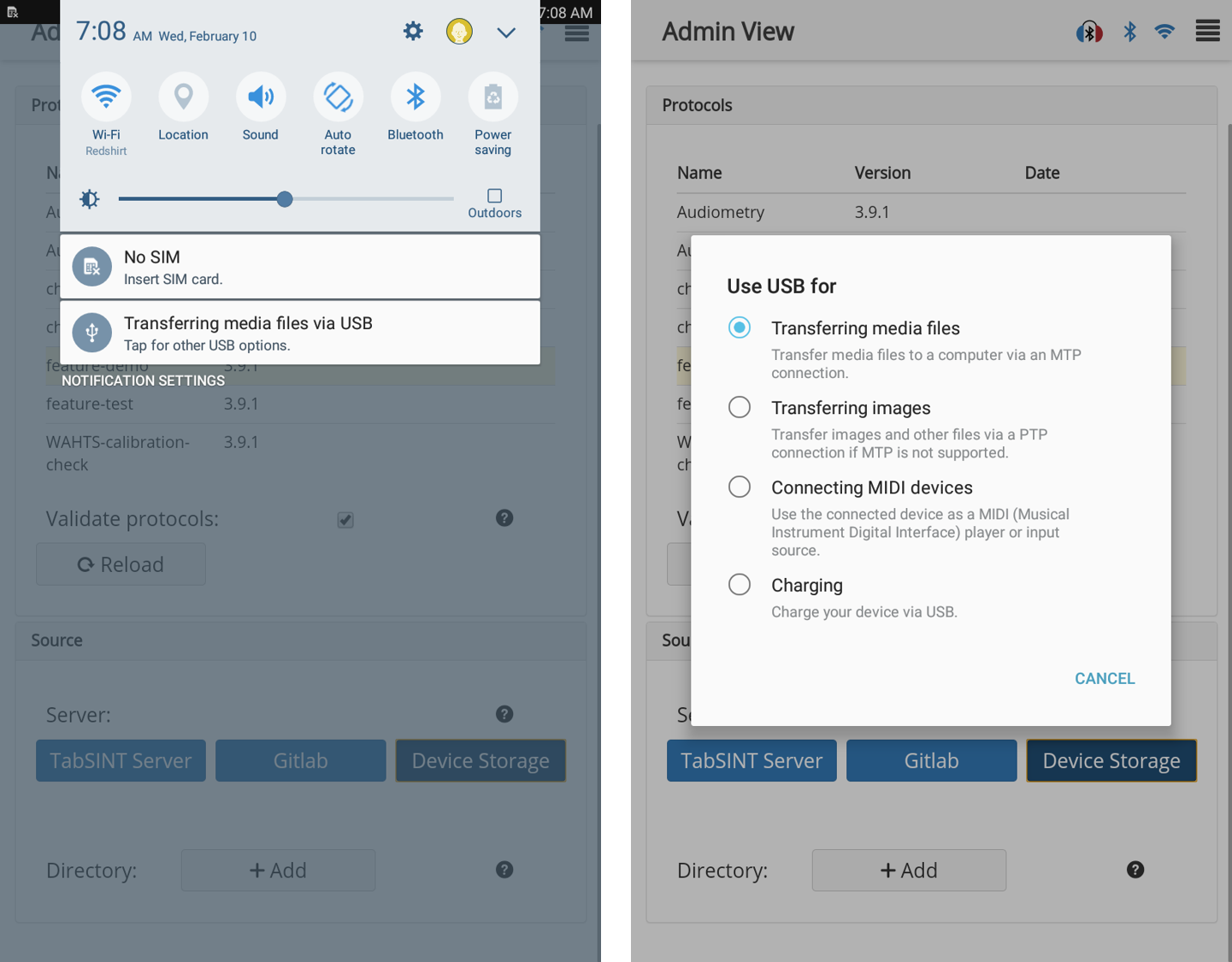Toggle the Auto rotate icon
1232x962 pixels.
coord(338,97)
